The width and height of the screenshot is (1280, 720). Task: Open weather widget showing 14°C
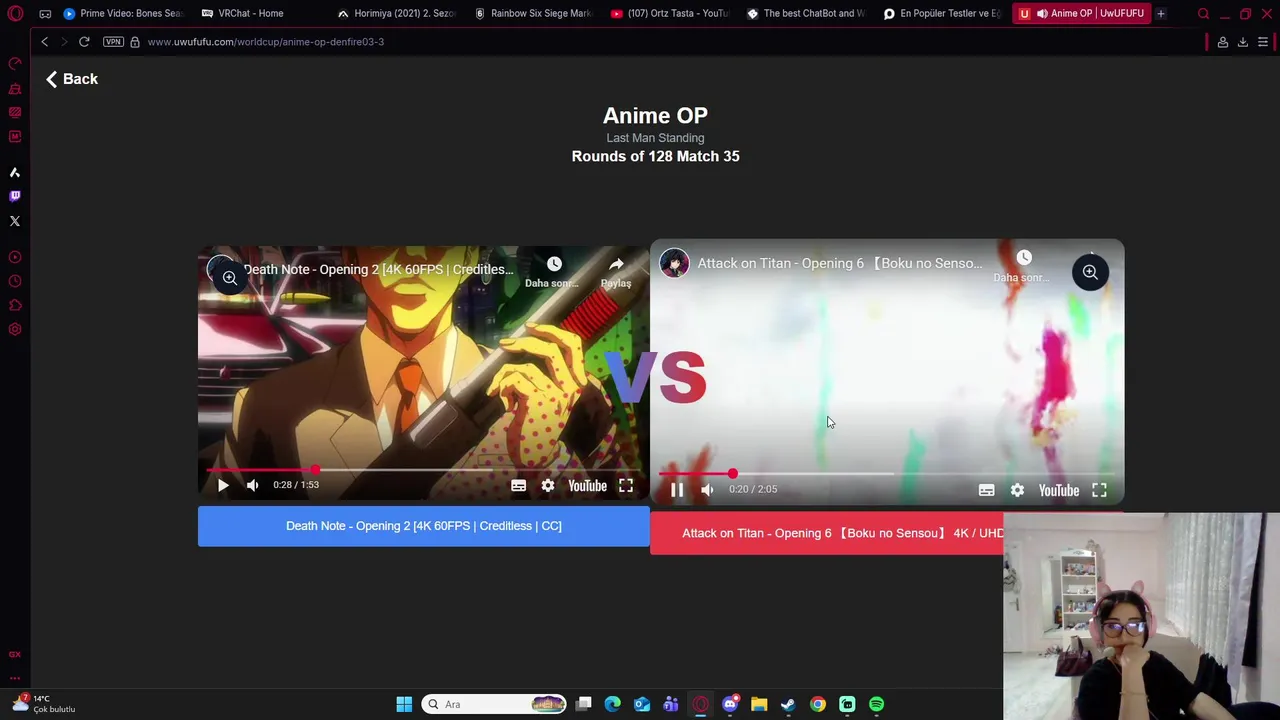(44, 704)
